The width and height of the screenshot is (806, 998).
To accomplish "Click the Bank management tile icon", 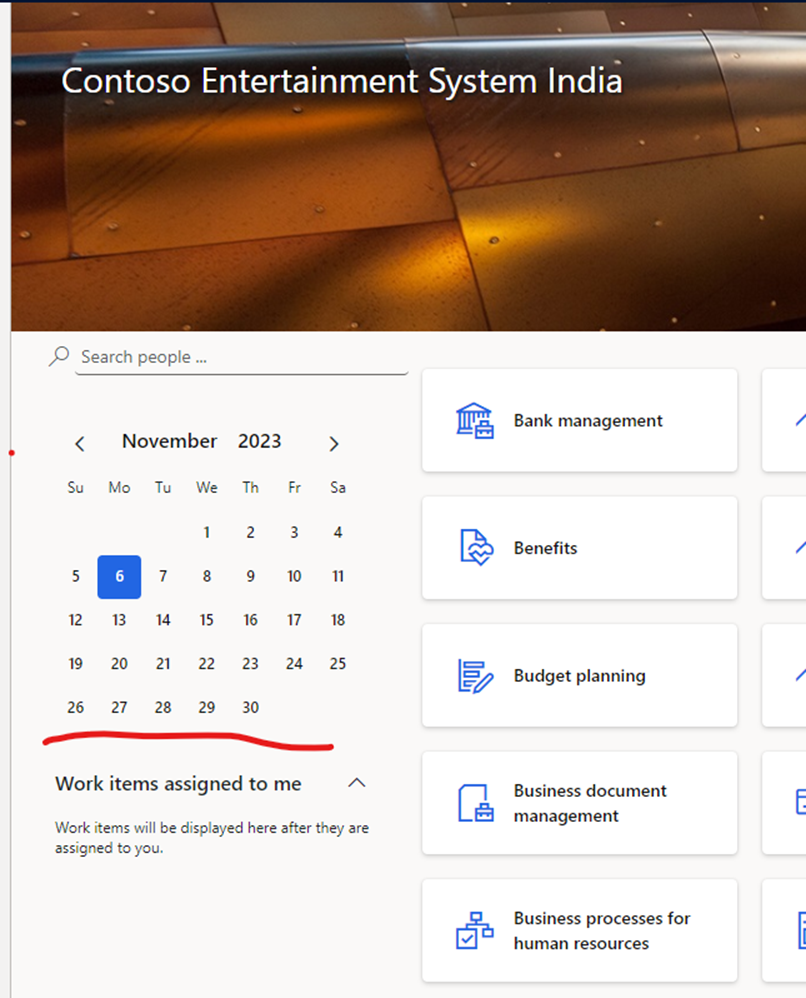I will point(474,421).
